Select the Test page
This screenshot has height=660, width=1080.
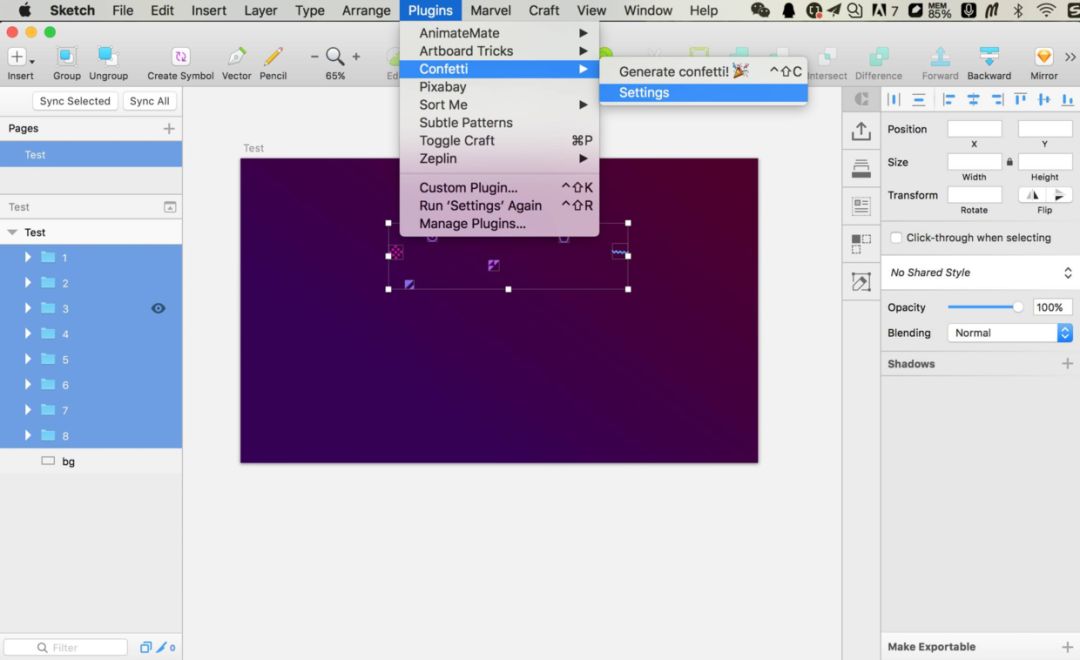point(91,155)
